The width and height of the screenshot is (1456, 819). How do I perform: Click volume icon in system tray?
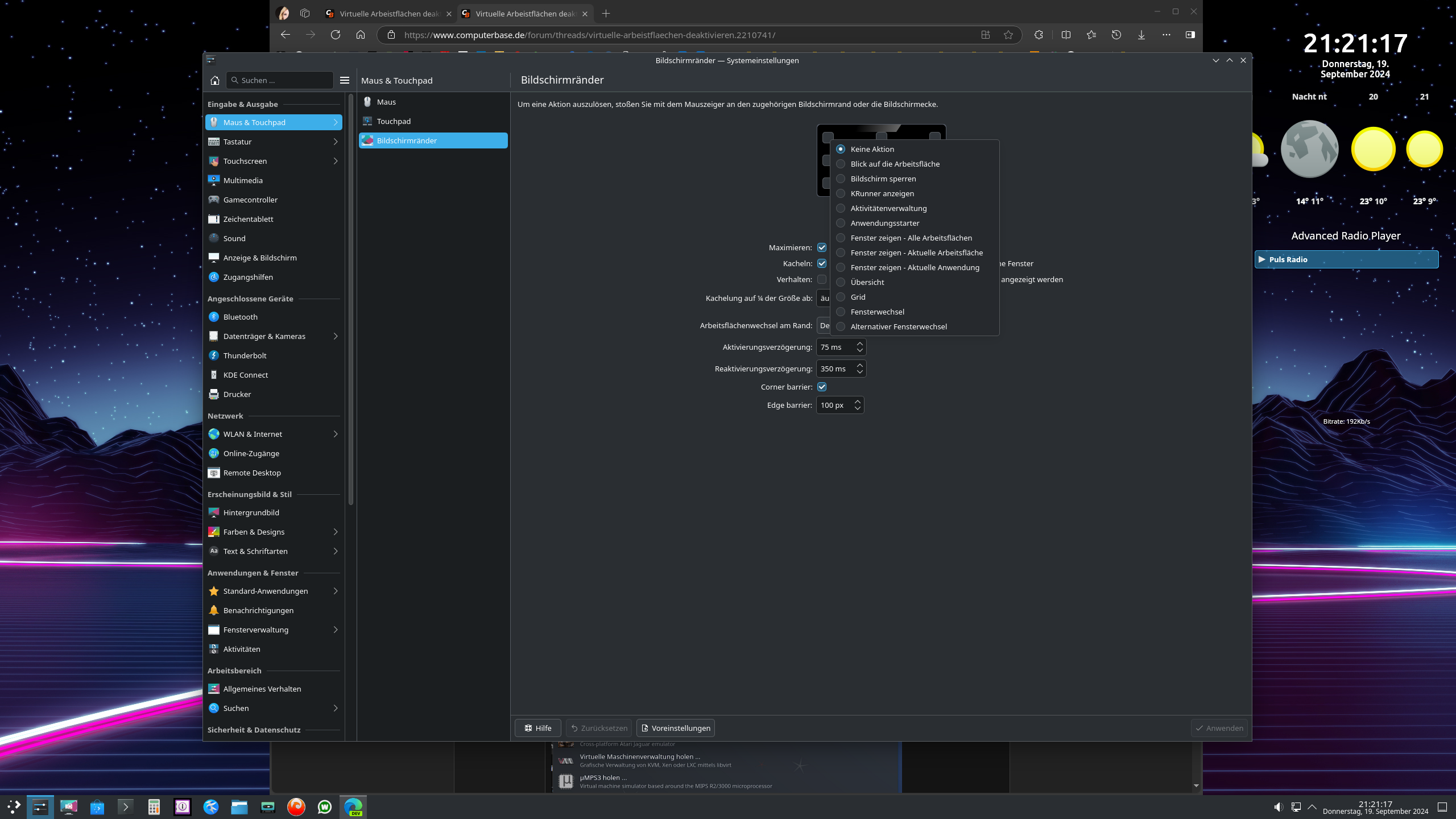pos(1278,806)
